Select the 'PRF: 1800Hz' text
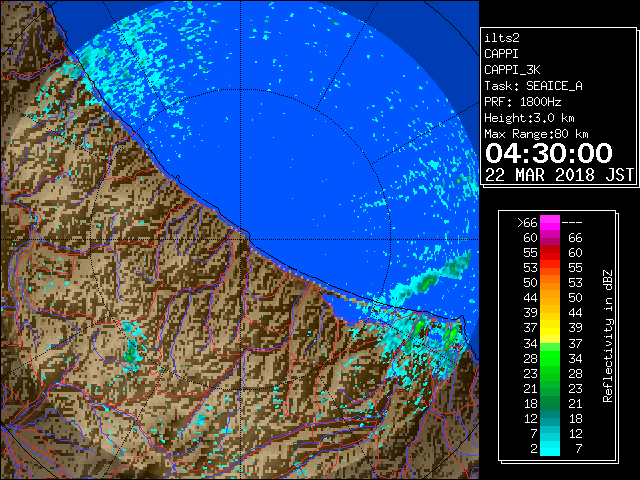The image size is (640, 480). click(522, 102)
